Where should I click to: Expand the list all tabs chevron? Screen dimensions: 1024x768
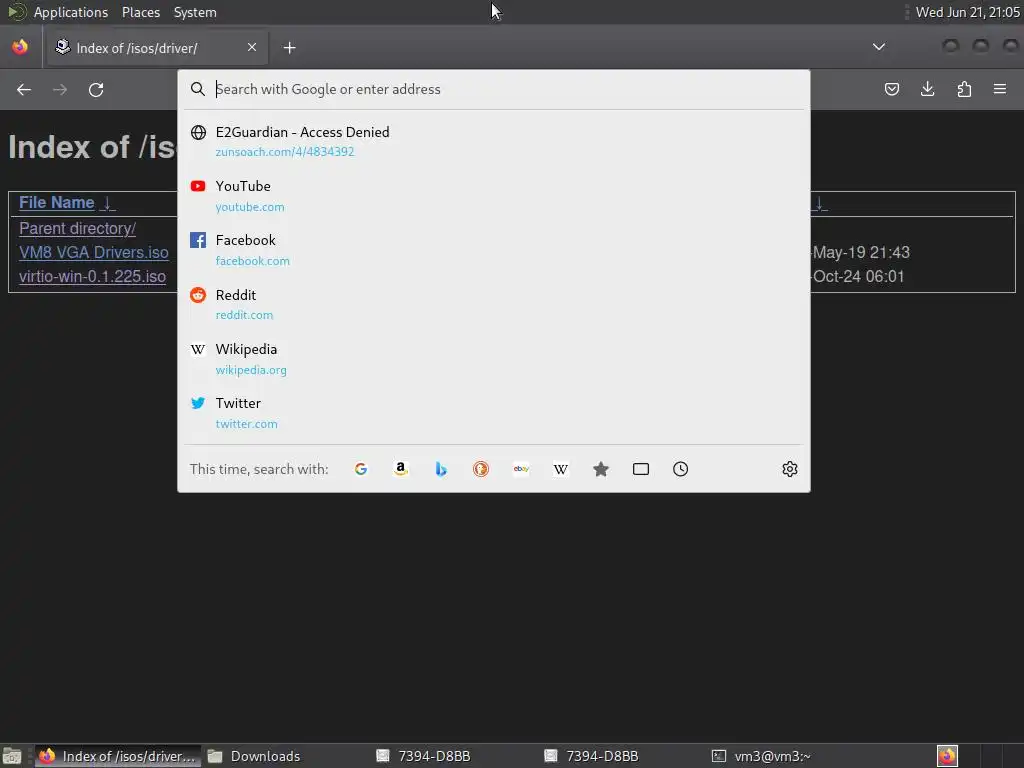pos(879,47)
